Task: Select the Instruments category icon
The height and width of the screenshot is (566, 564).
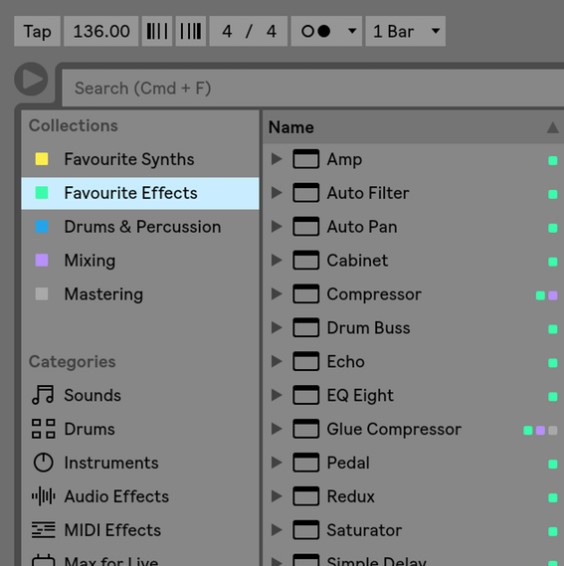Action: 43,462
